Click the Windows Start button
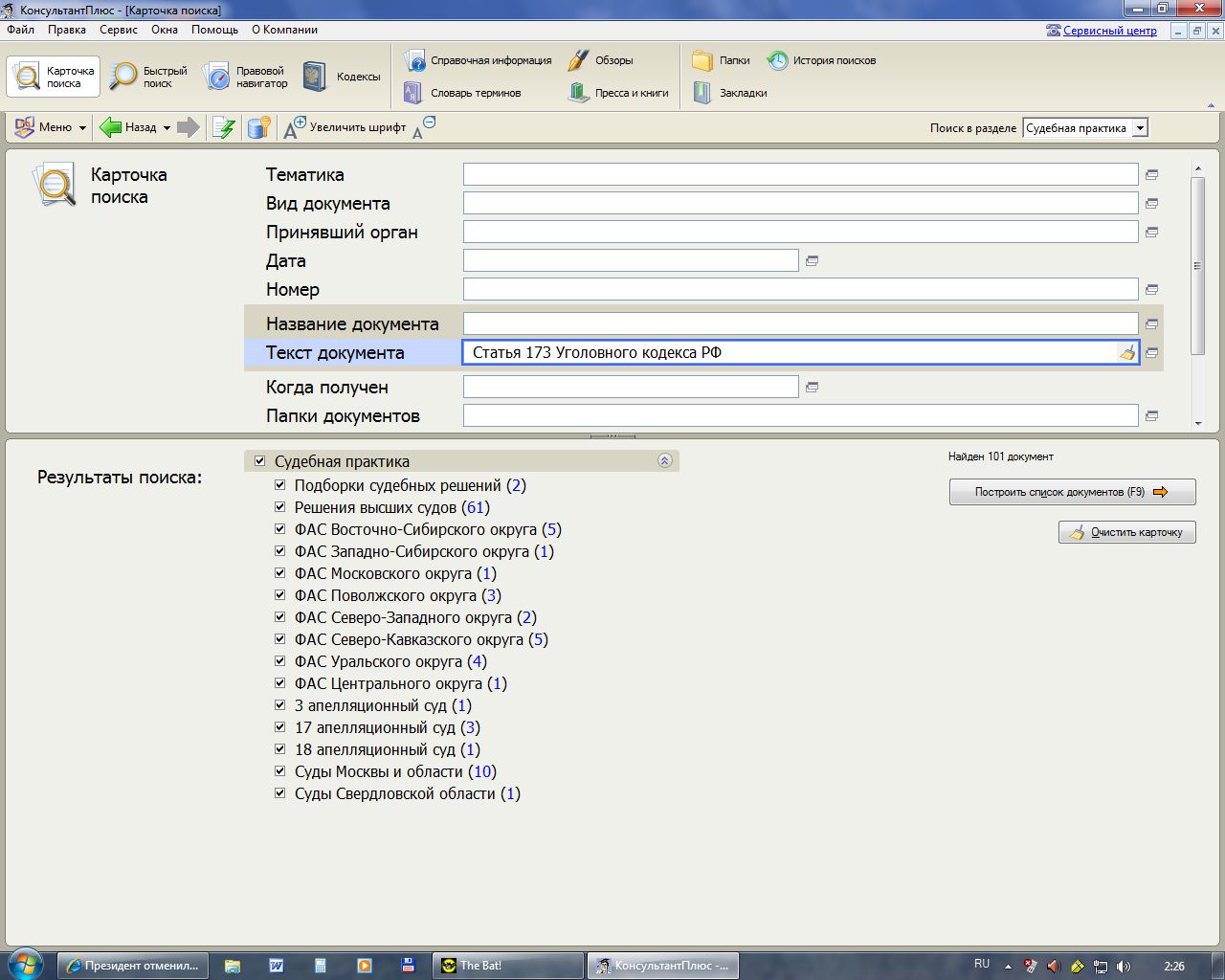The height and width of the screenshot is (980, 1225). (25, 964)
